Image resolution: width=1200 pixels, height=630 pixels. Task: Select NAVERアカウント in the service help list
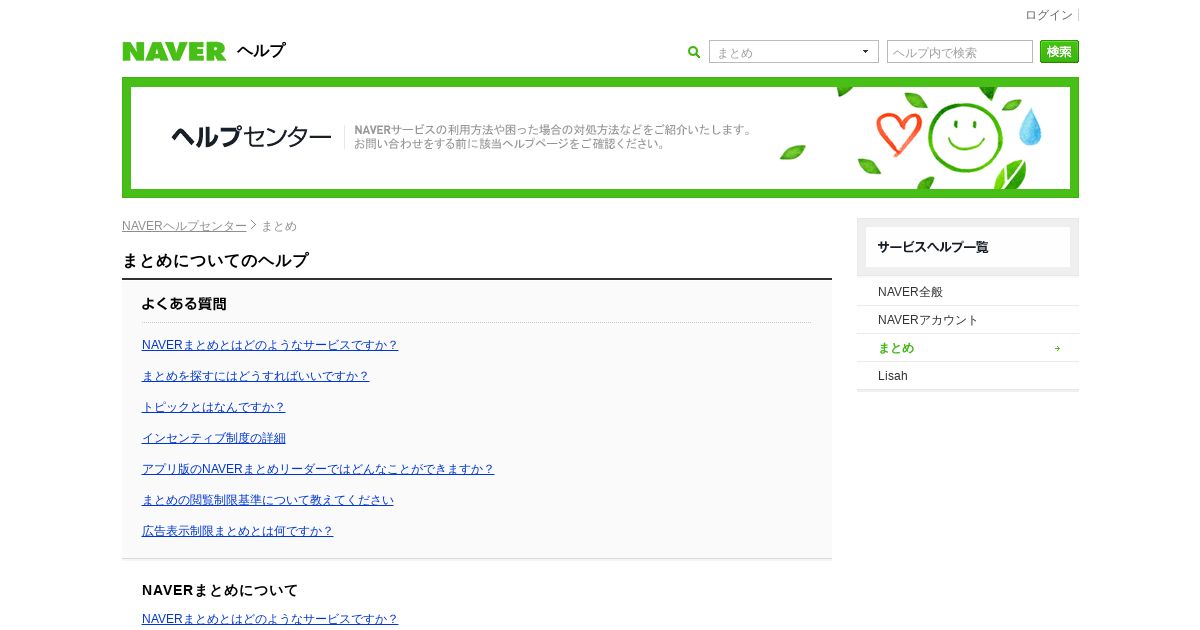pos(968,320)
